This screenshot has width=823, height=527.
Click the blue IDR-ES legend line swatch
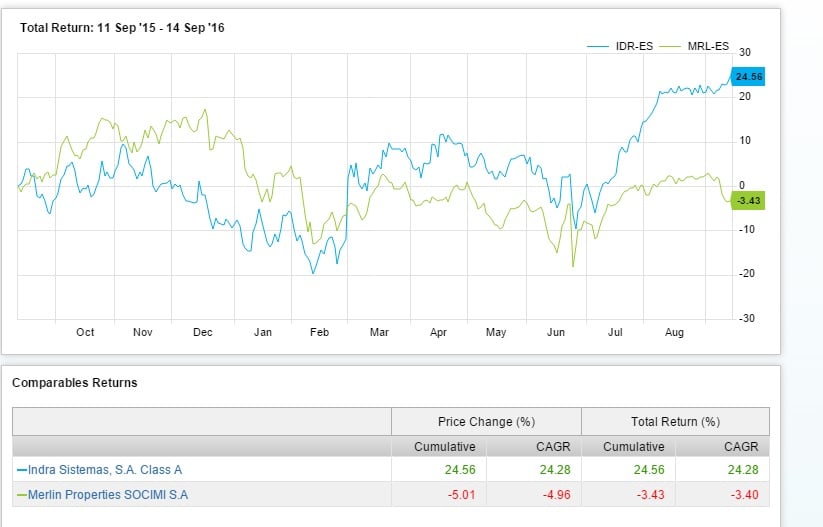click(599, 46)
